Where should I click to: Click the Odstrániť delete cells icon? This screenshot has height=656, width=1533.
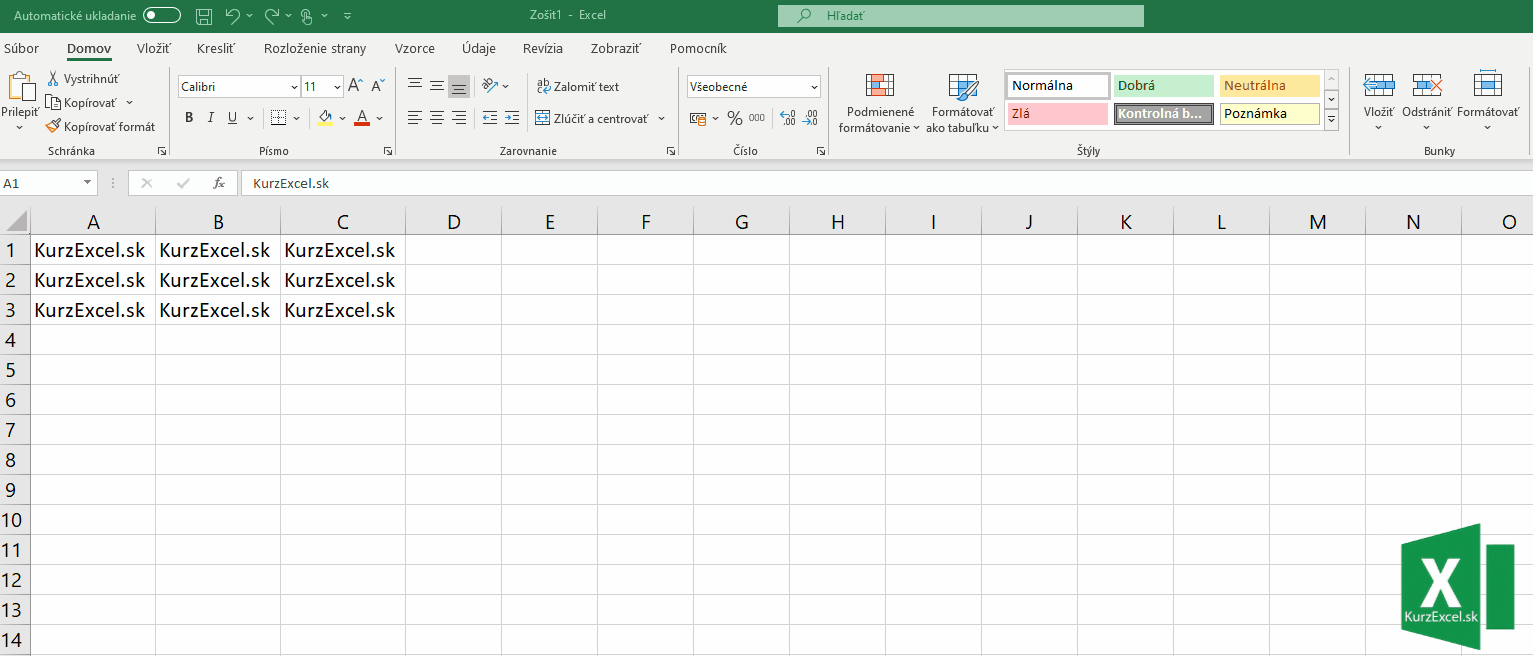coord(1427,87)
